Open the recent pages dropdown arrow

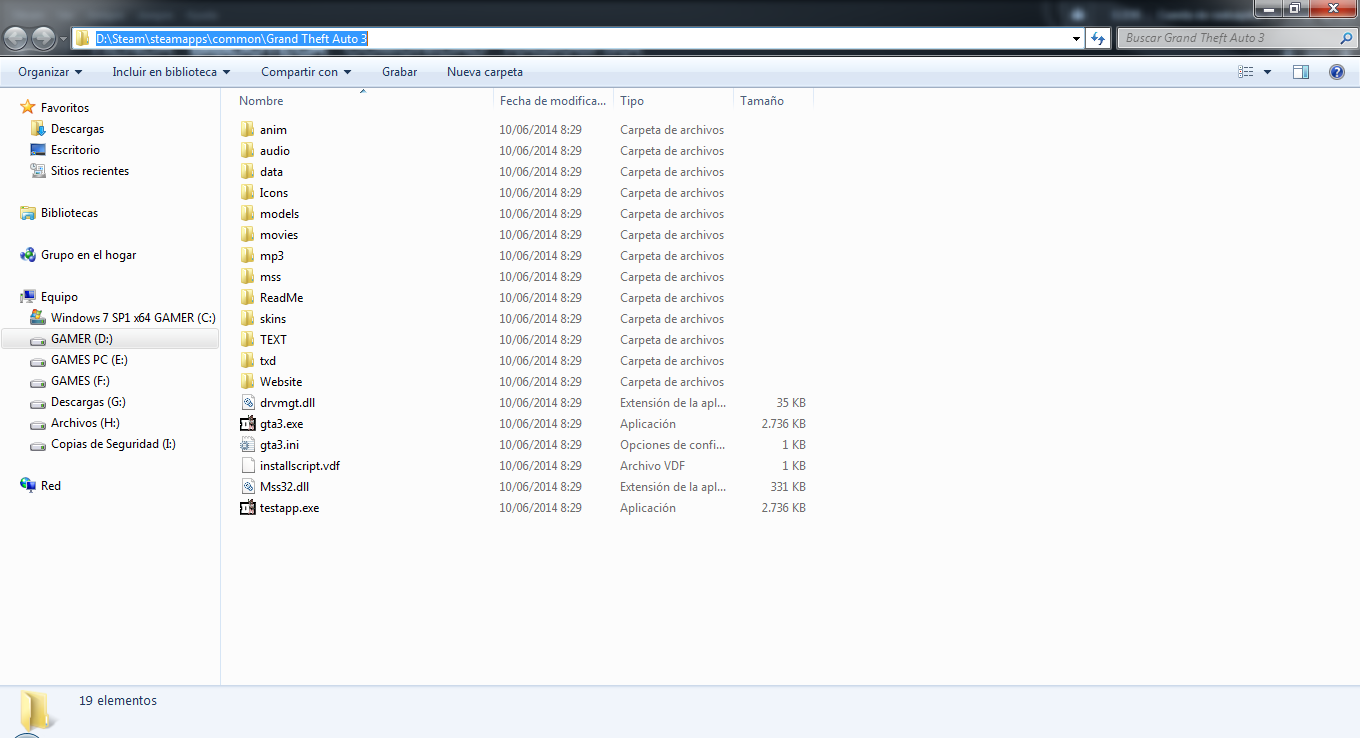(x=63, y=39)
